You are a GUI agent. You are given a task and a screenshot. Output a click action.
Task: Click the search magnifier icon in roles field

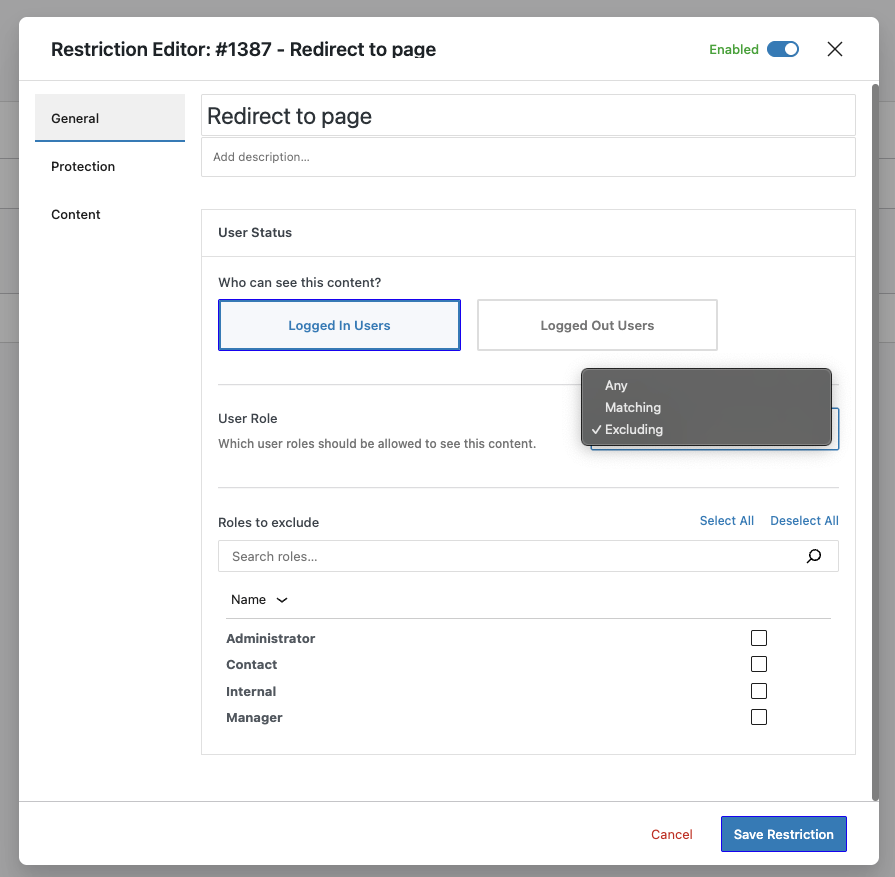(813, 556)
